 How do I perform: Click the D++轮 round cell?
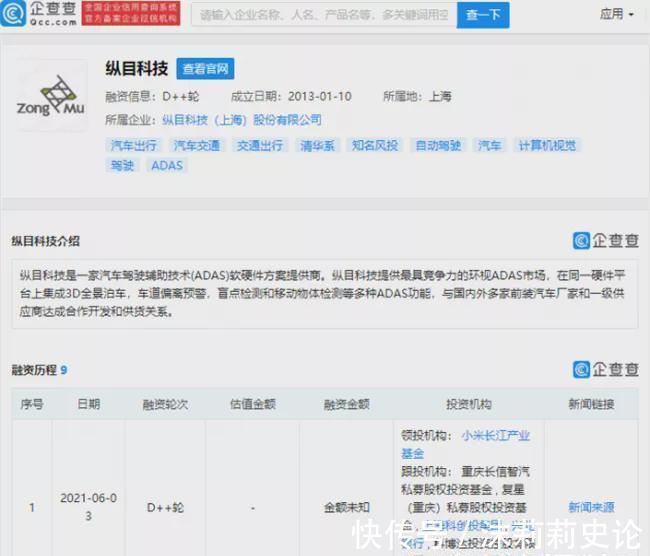pos(165,507)
